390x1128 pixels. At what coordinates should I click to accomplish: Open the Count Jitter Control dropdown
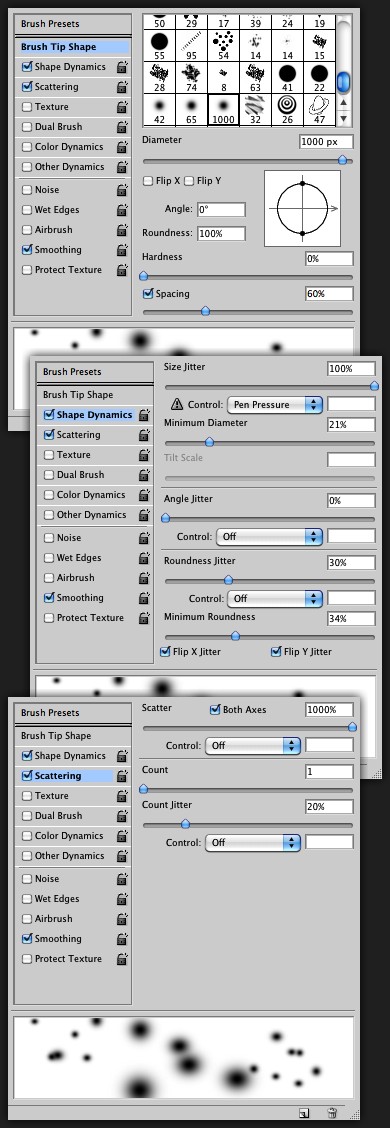253,842
